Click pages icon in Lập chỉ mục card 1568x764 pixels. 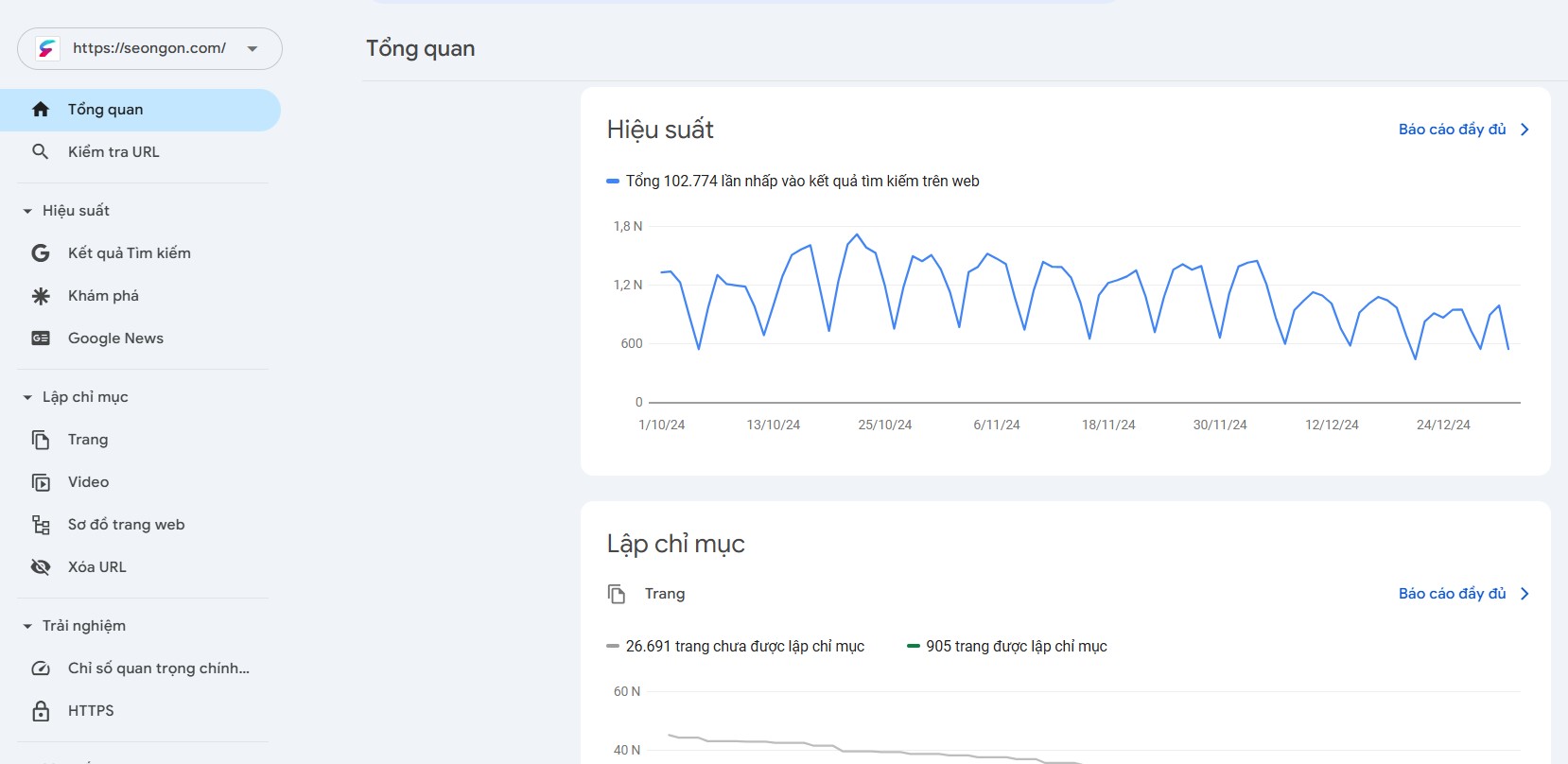[x=617, y=594]
